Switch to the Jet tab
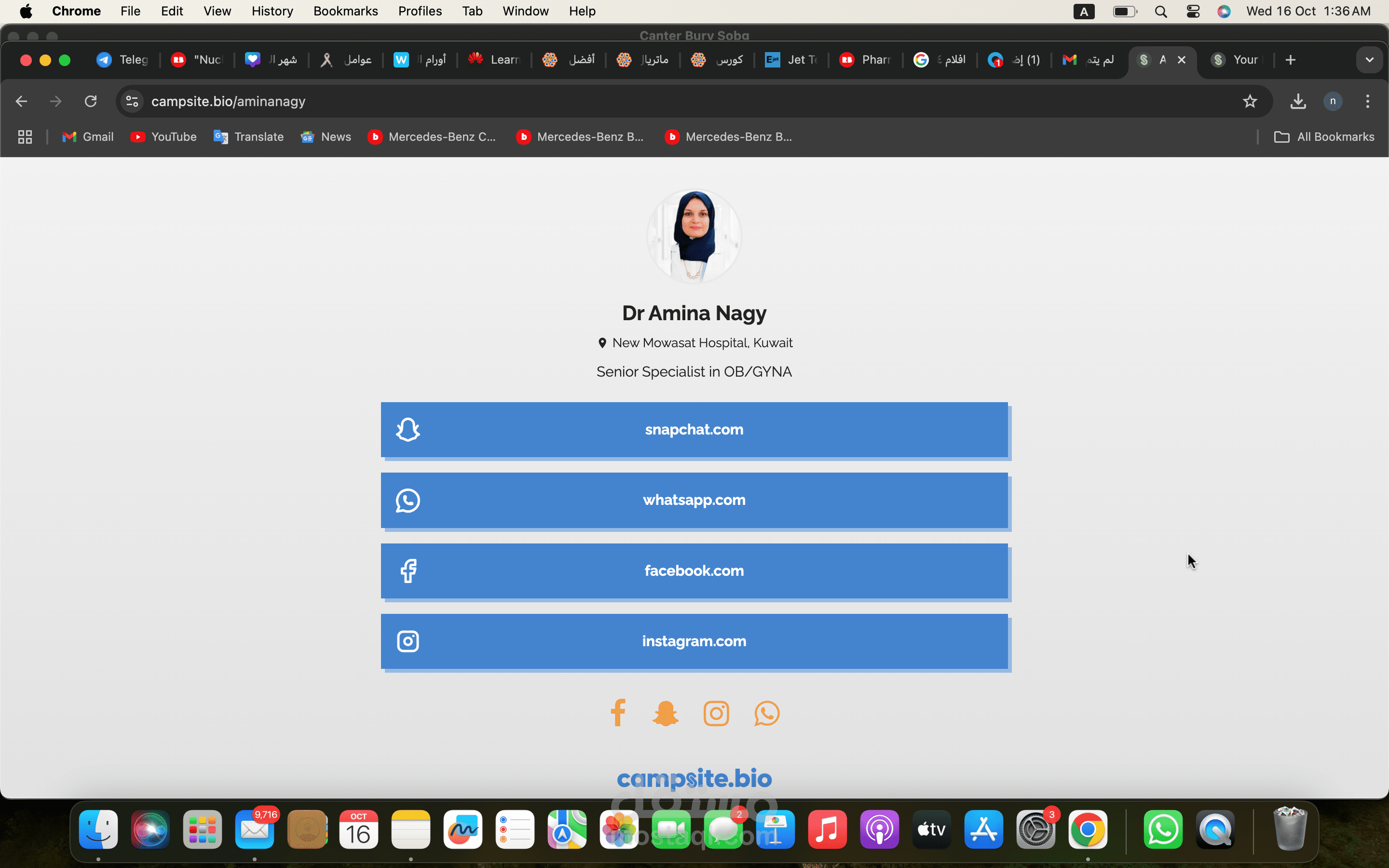 (792, 60)
